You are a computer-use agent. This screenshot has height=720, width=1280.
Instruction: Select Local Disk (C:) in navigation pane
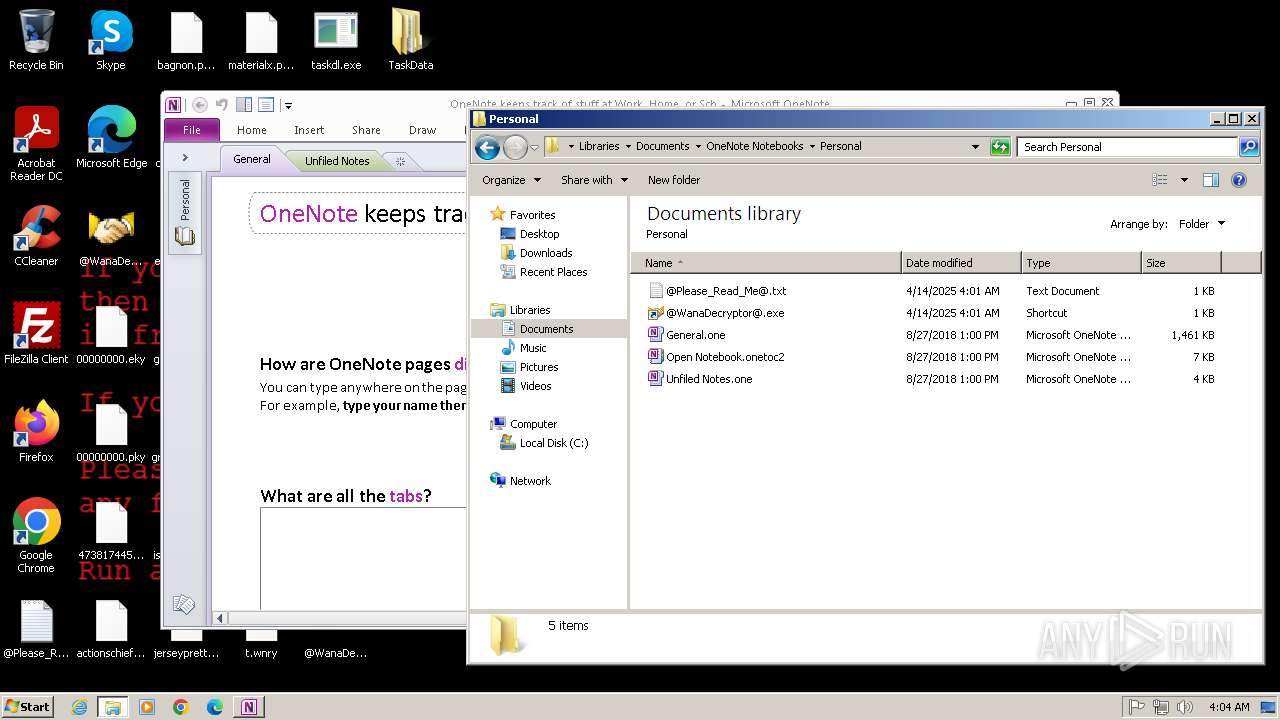(x=553, y=443)
